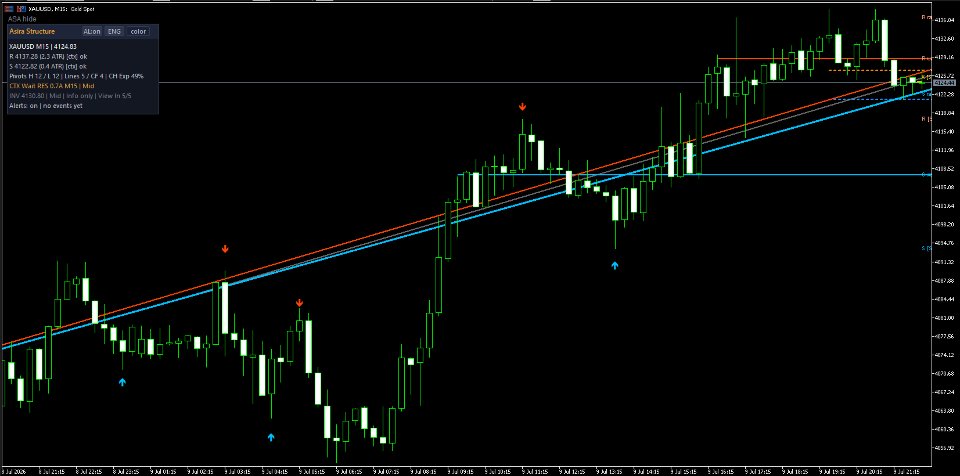The image size is (960, 476).
Task: Select the red down arrow above the midday swing high
Action: [x=522, y=107]
